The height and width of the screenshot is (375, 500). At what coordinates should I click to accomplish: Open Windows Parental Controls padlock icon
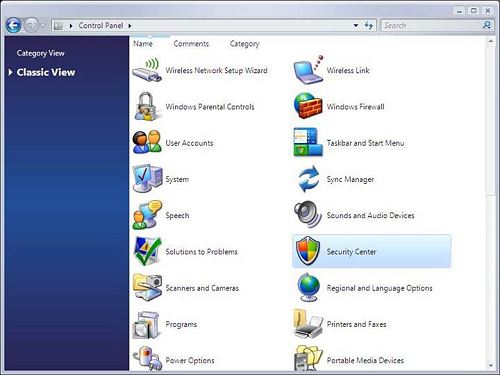(146, 106)
